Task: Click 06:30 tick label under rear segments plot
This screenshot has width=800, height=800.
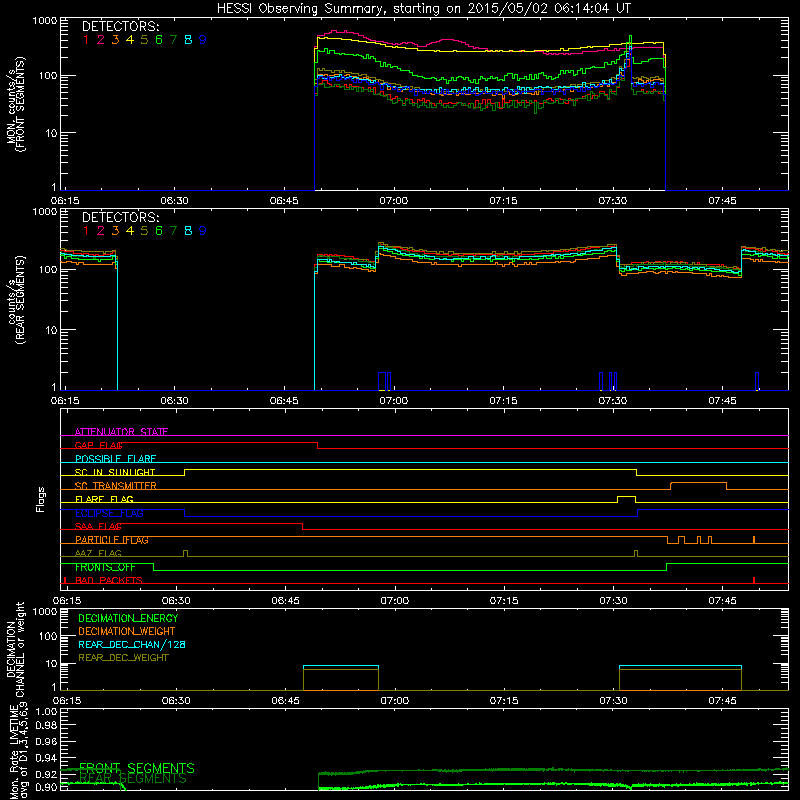Action: (x=174, y=401)
